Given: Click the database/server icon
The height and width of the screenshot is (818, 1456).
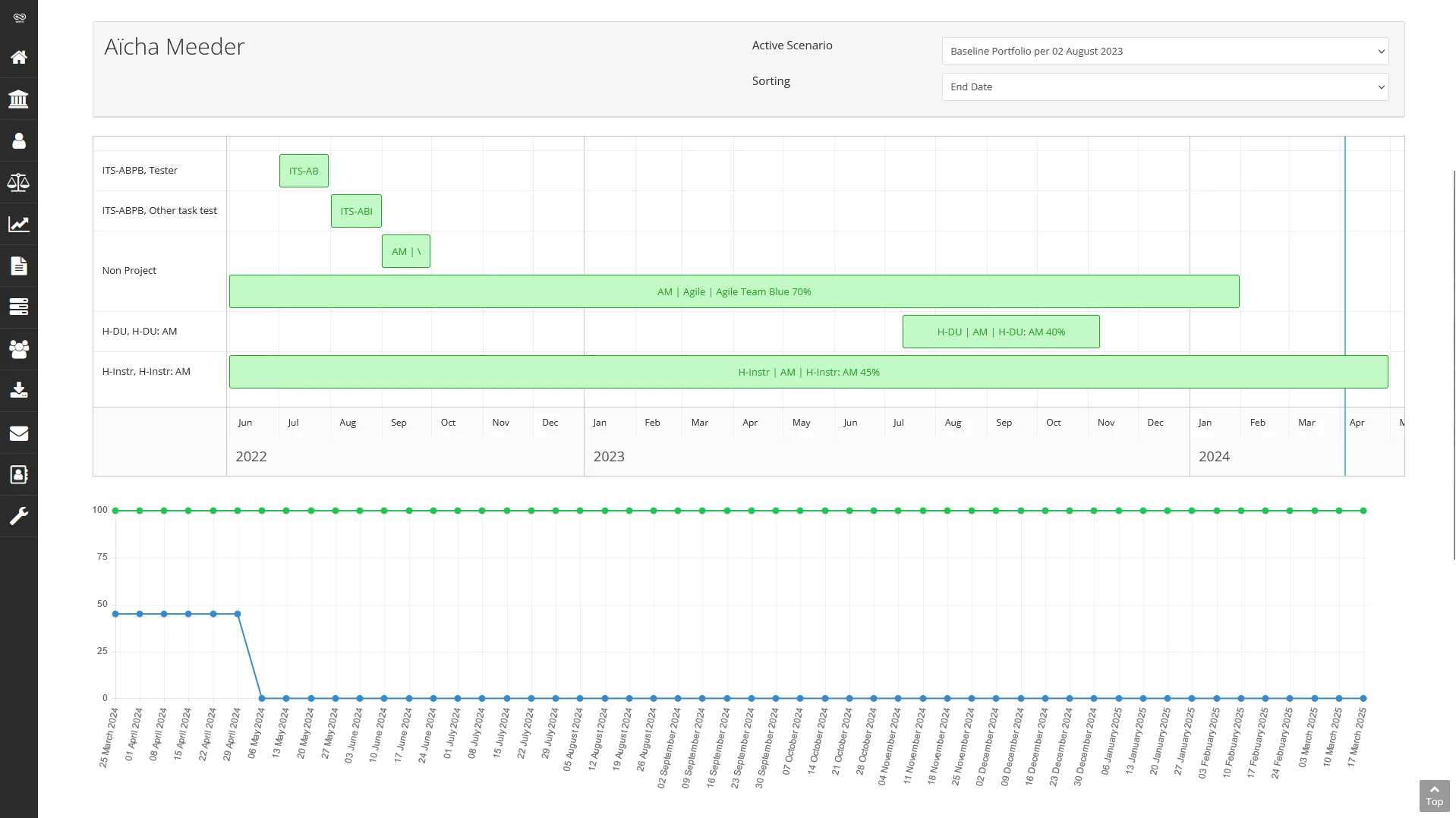Looking at the screenshot, I should (x=18, y=307).
